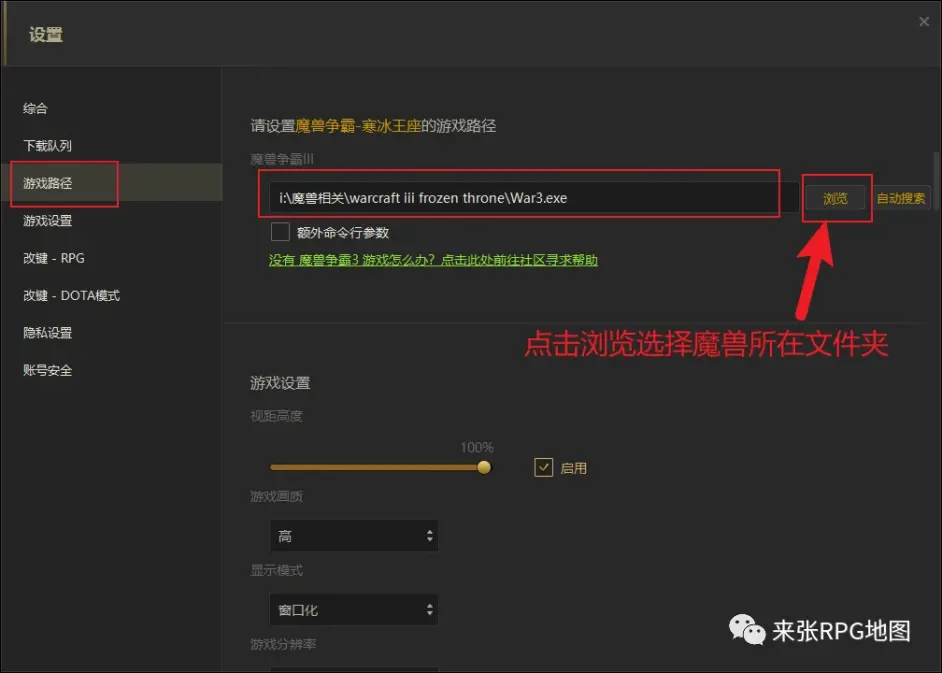Click the 魔兽争霸III field label
942x673 pixels.
282,159
